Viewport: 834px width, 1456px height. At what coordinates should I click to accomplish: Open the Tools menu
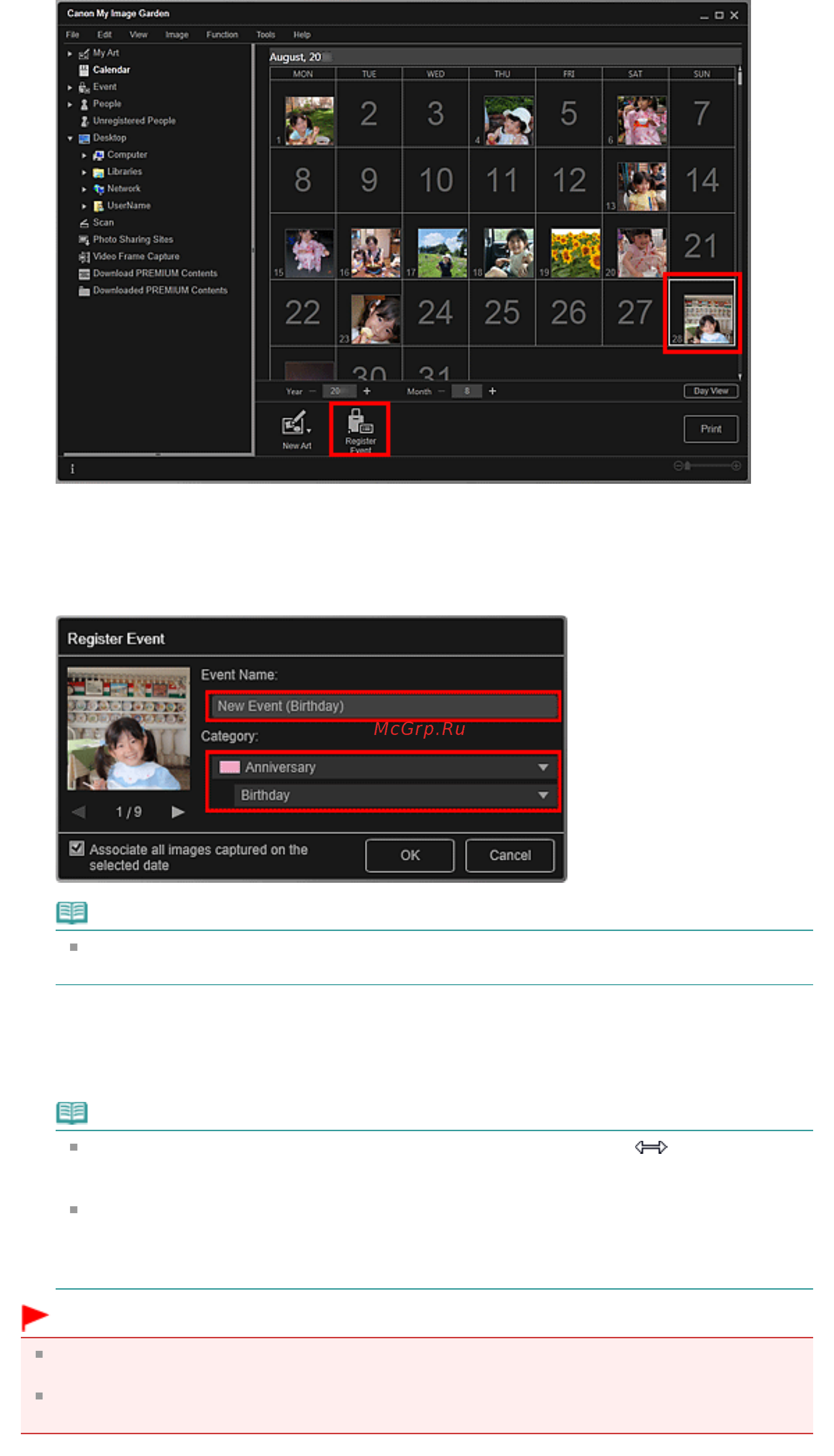click(265, 35)
